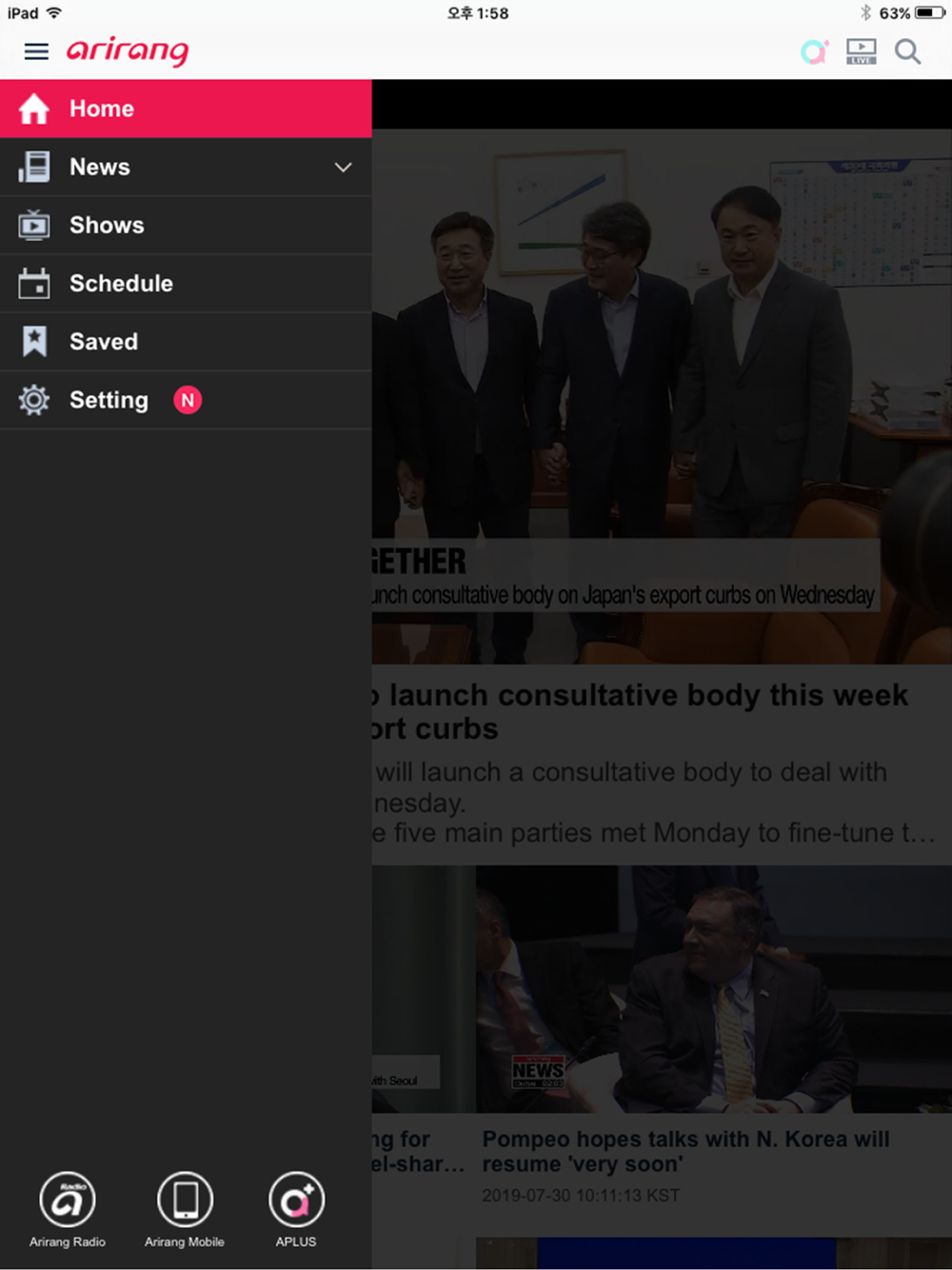Open the Arirang logo home link
The width and height of the screenshot is (952, 1270).
128,51
